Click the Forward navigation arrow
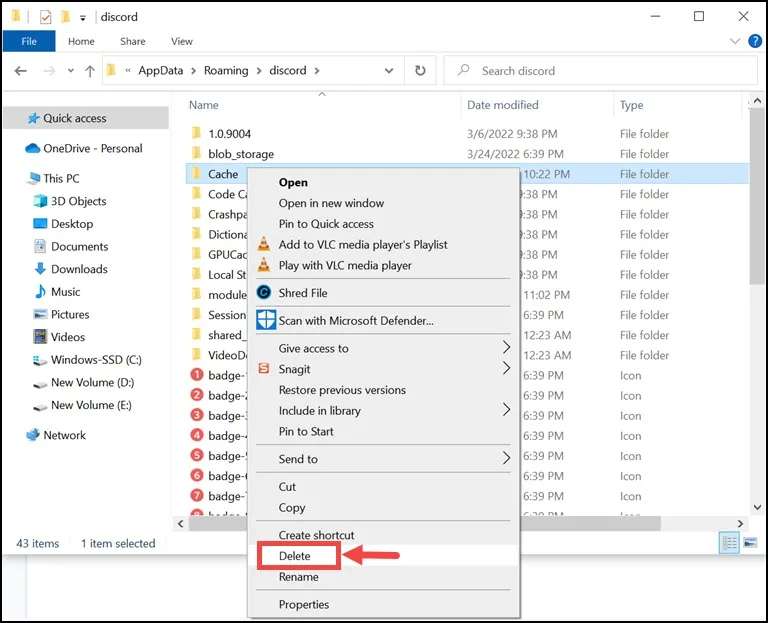Viewport: 768px width, 623px height. point(49,71)
